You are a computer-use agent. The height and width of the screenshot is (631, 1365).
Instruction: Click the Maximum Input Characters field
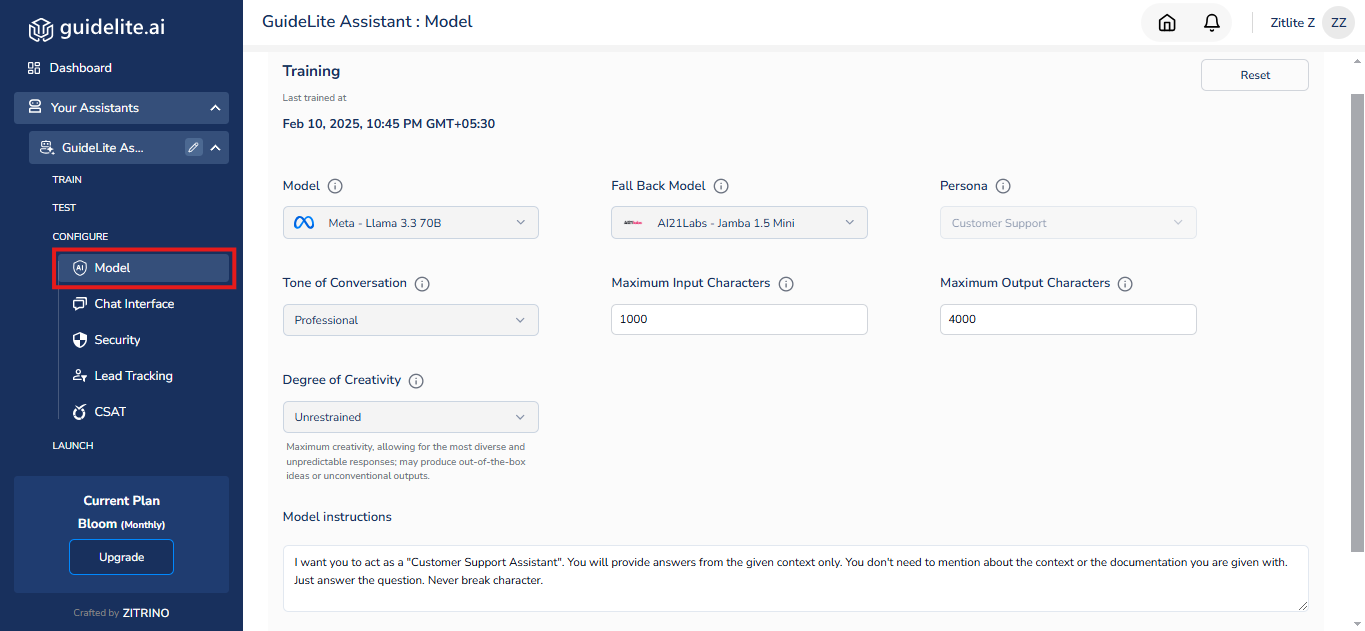coord(739,320)
